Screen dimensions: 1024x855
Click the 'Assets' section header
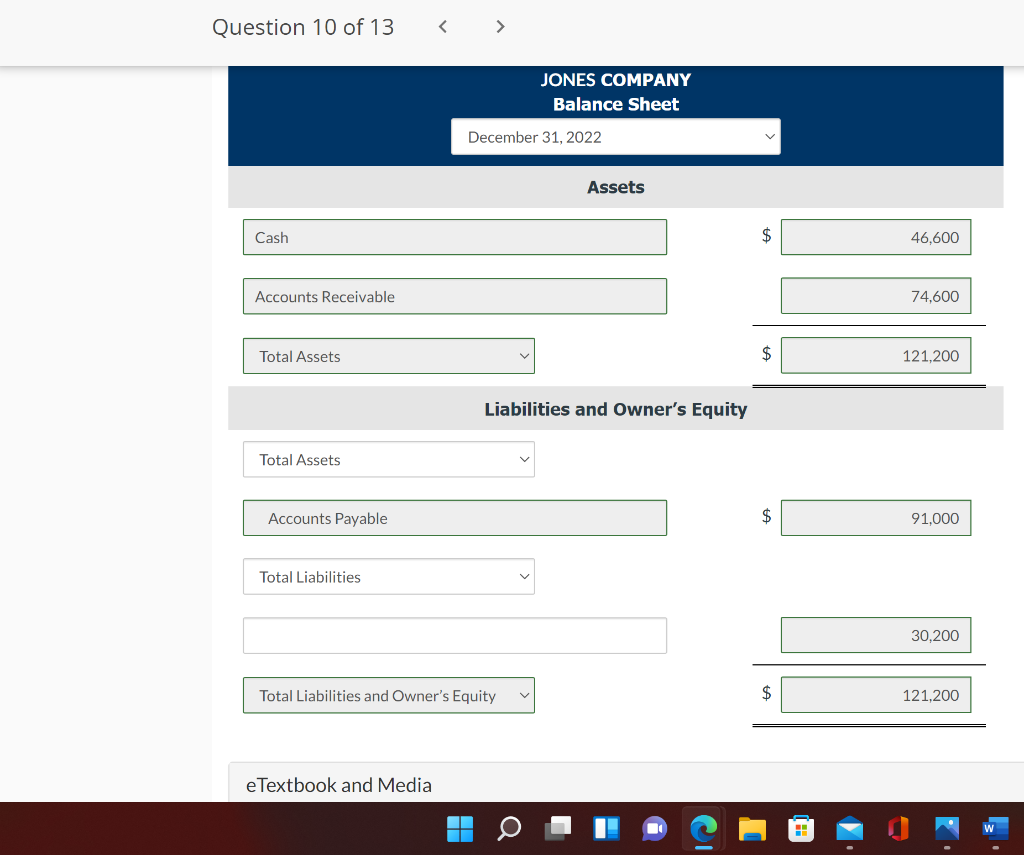[615, 187]
